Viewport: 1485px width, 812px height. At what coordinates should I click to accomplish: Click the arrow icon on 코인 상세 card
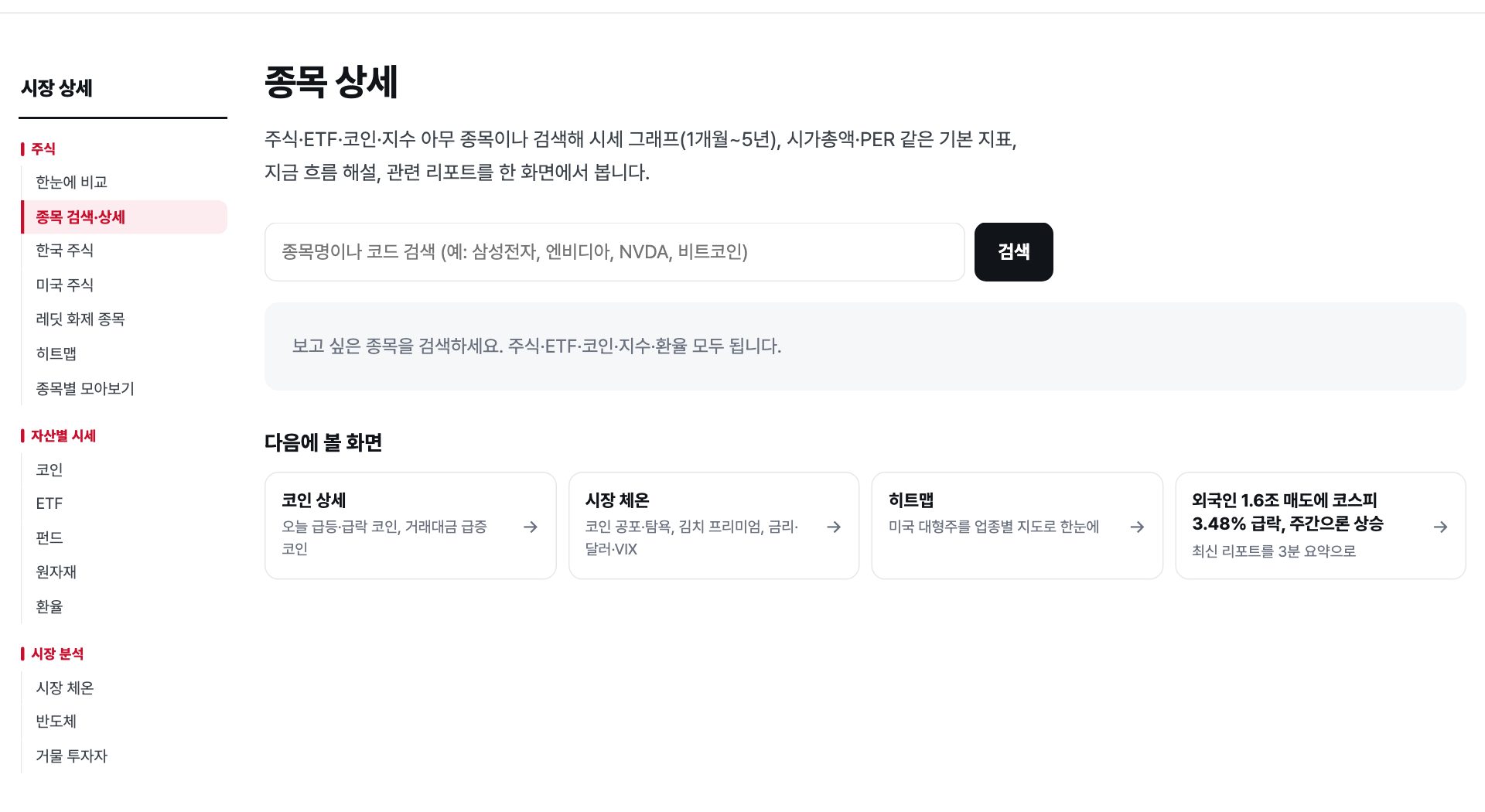(531, 527)
